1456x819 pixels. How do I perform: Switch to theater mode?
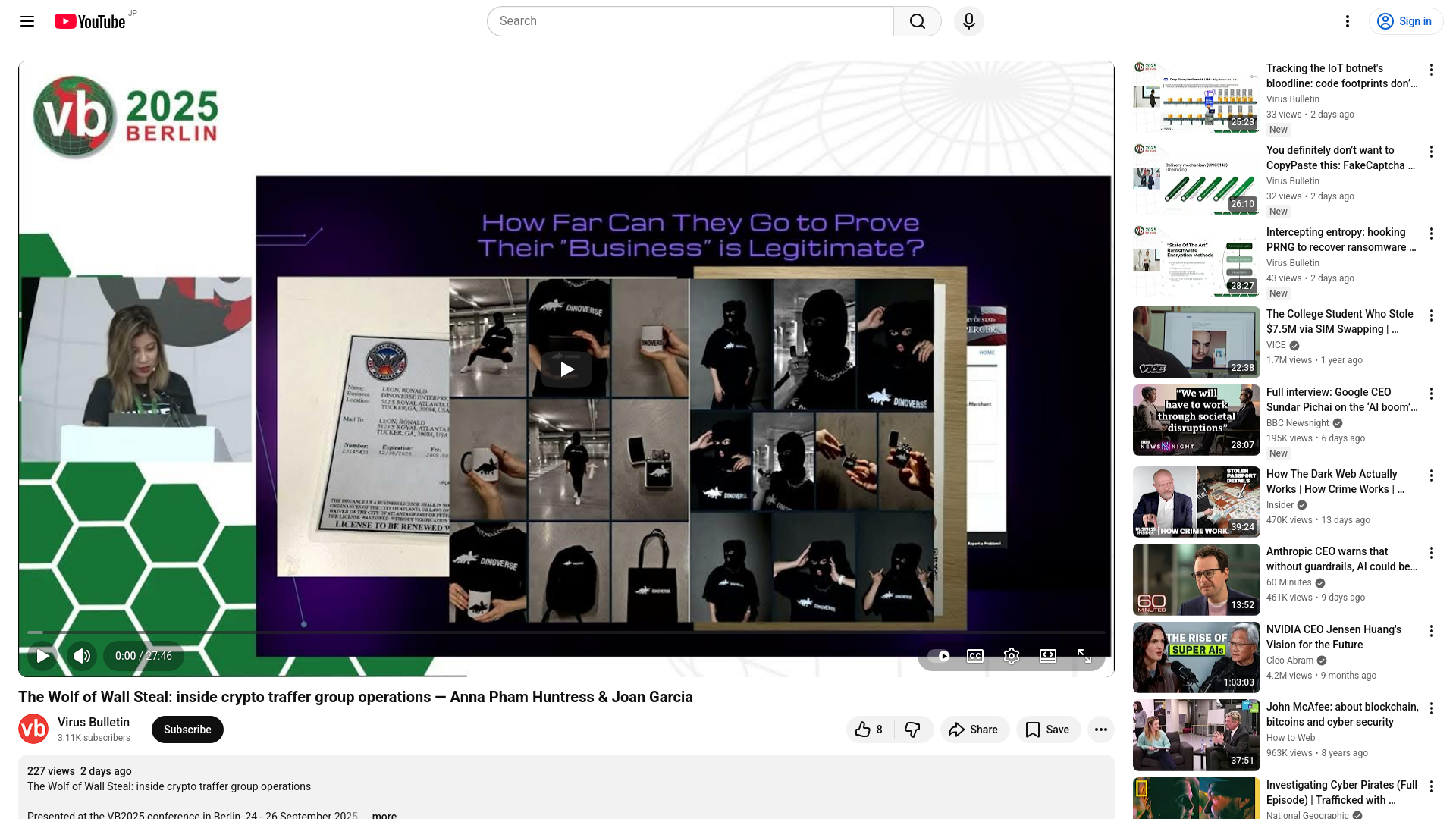pyautogui.click(x=1047, y=656)
